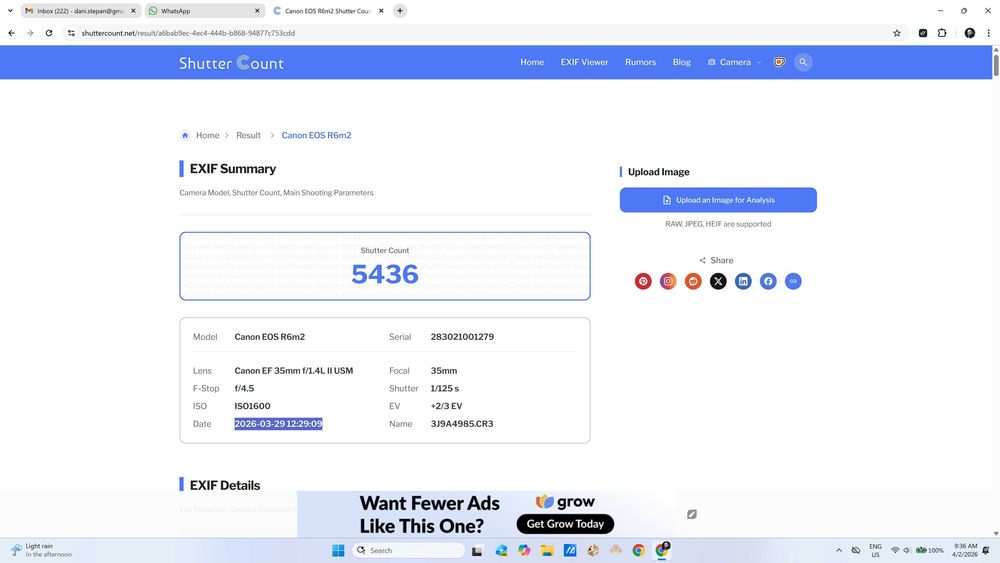Reload the page
The width and height of the screenshot is (1000, 563).
coord(48,33)
